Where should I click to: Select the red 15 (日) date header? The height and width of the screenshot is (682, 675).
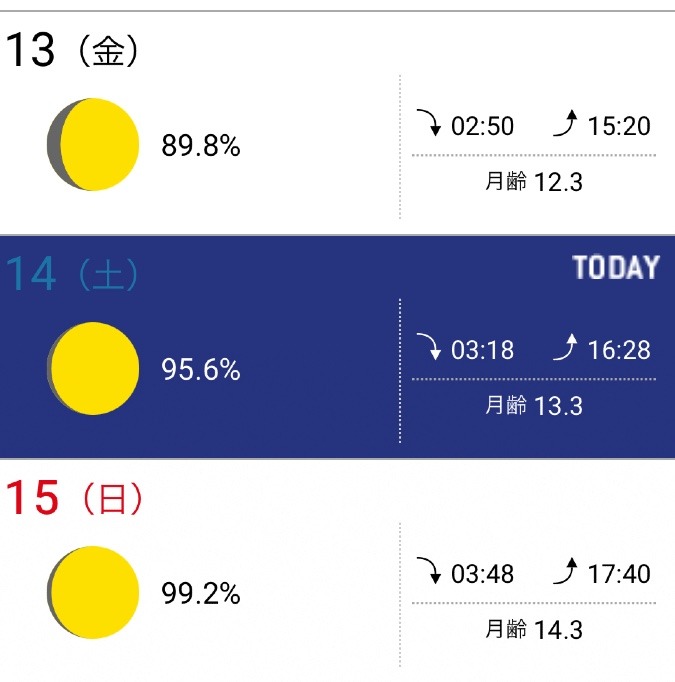point(74,498)
